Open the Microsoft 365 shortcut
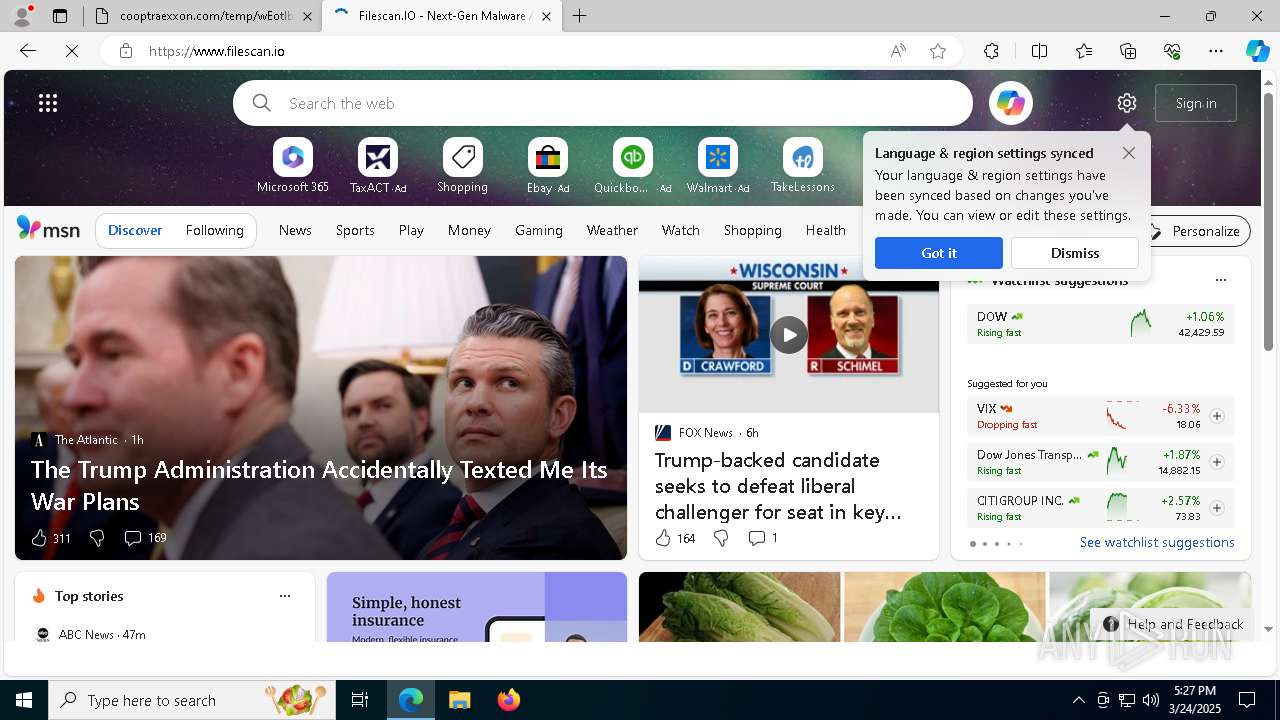 click(x=293, y=166)
